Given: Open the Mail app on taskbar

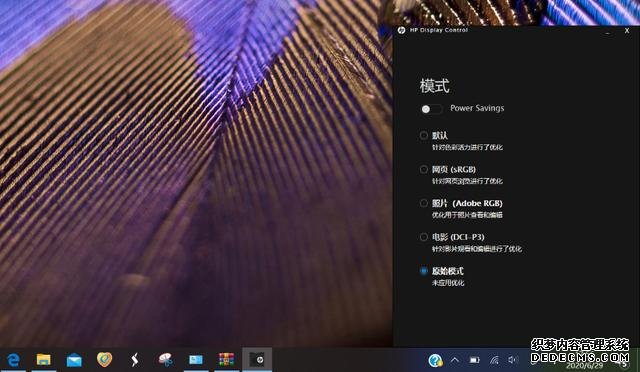Looking at the screenshot, I should pos(74,360).
